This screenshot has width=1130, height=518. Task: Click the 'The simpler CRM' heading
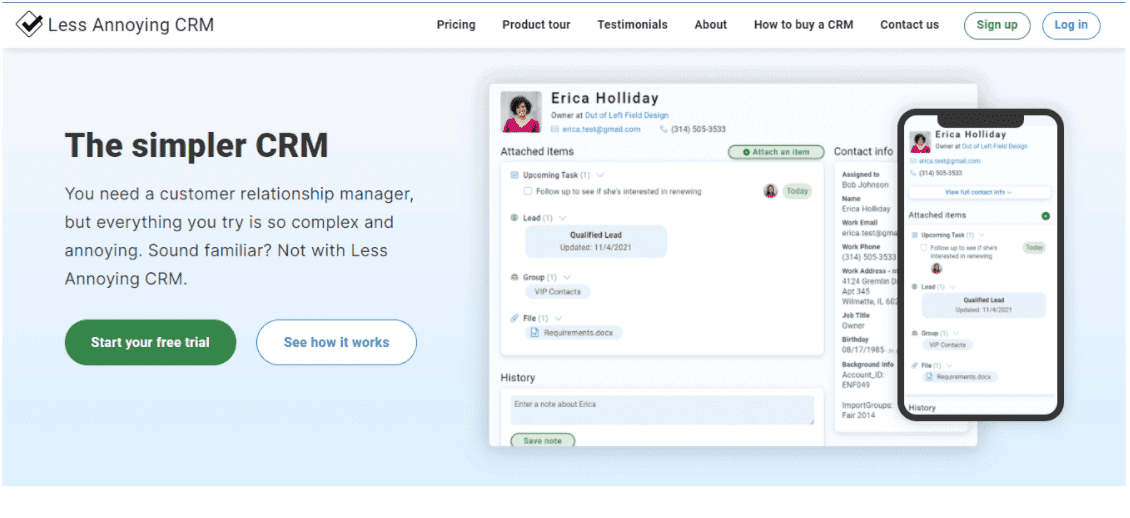197,146
